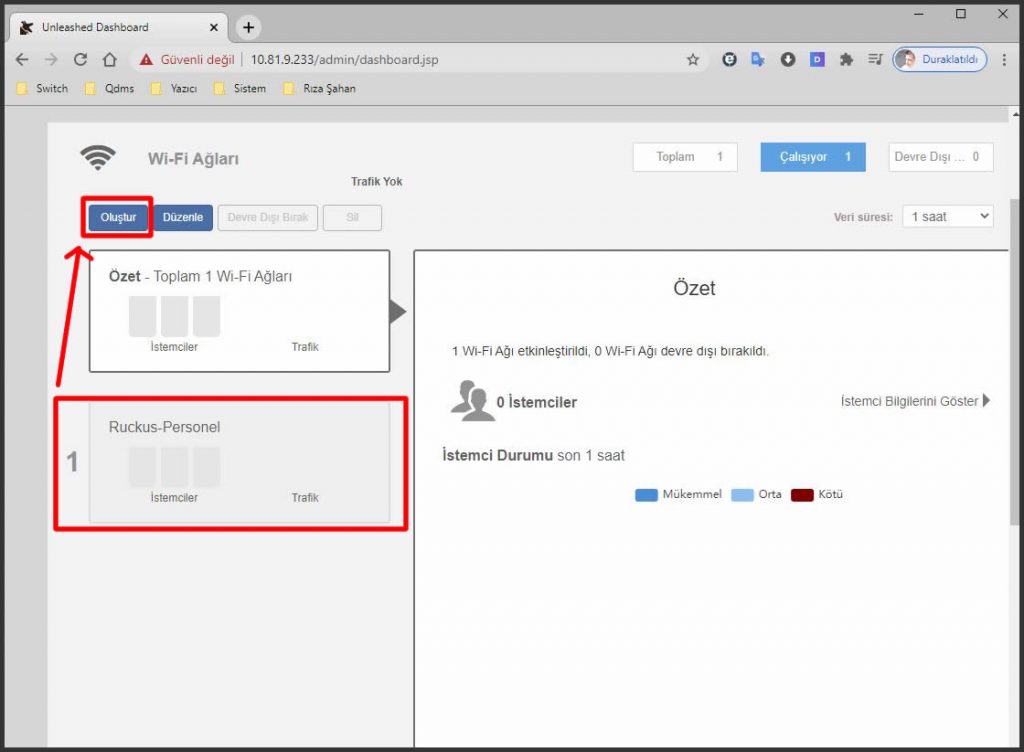Click Trafik label in Ruckus-Personel card

click(305, 497)
